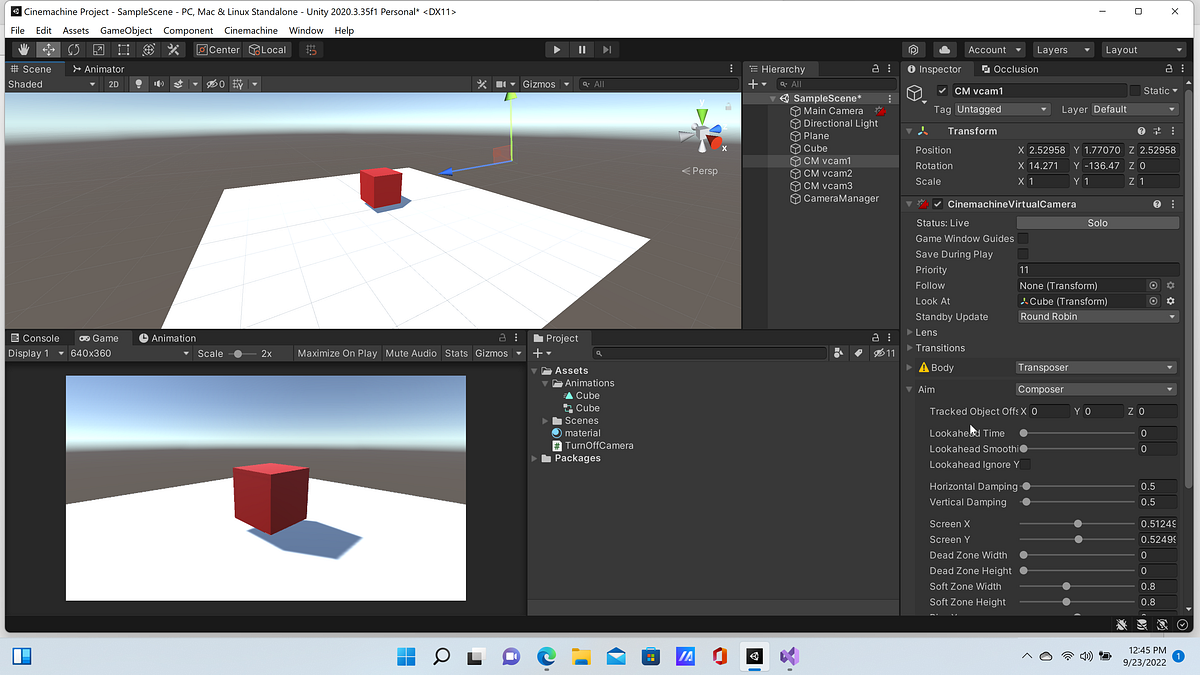Image resolution: width=1200 pixels, height=675 pixels.
Task: Pick object for Look At field
Action: coord(1153,301)
